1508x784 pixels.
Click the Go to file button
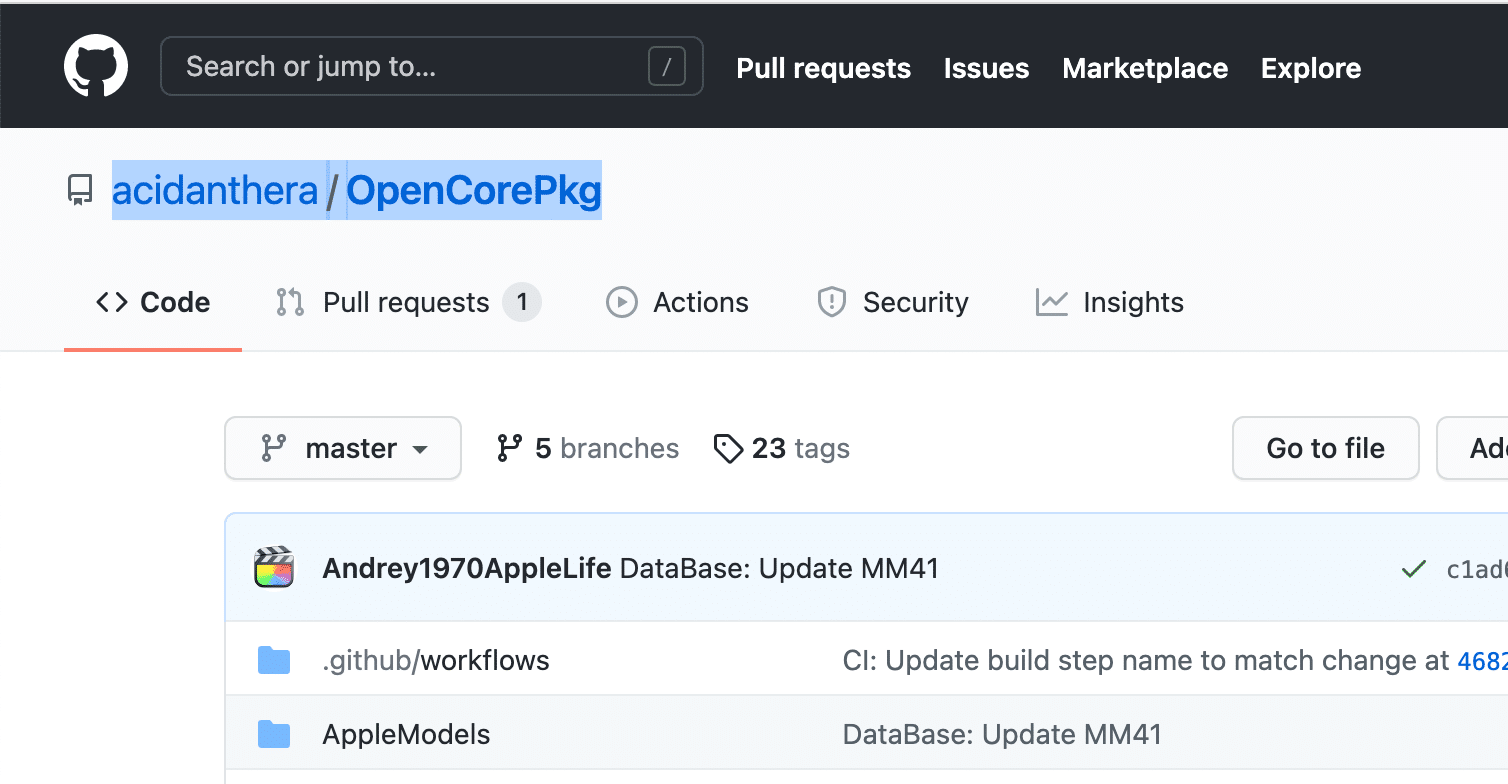point(1326,448)
